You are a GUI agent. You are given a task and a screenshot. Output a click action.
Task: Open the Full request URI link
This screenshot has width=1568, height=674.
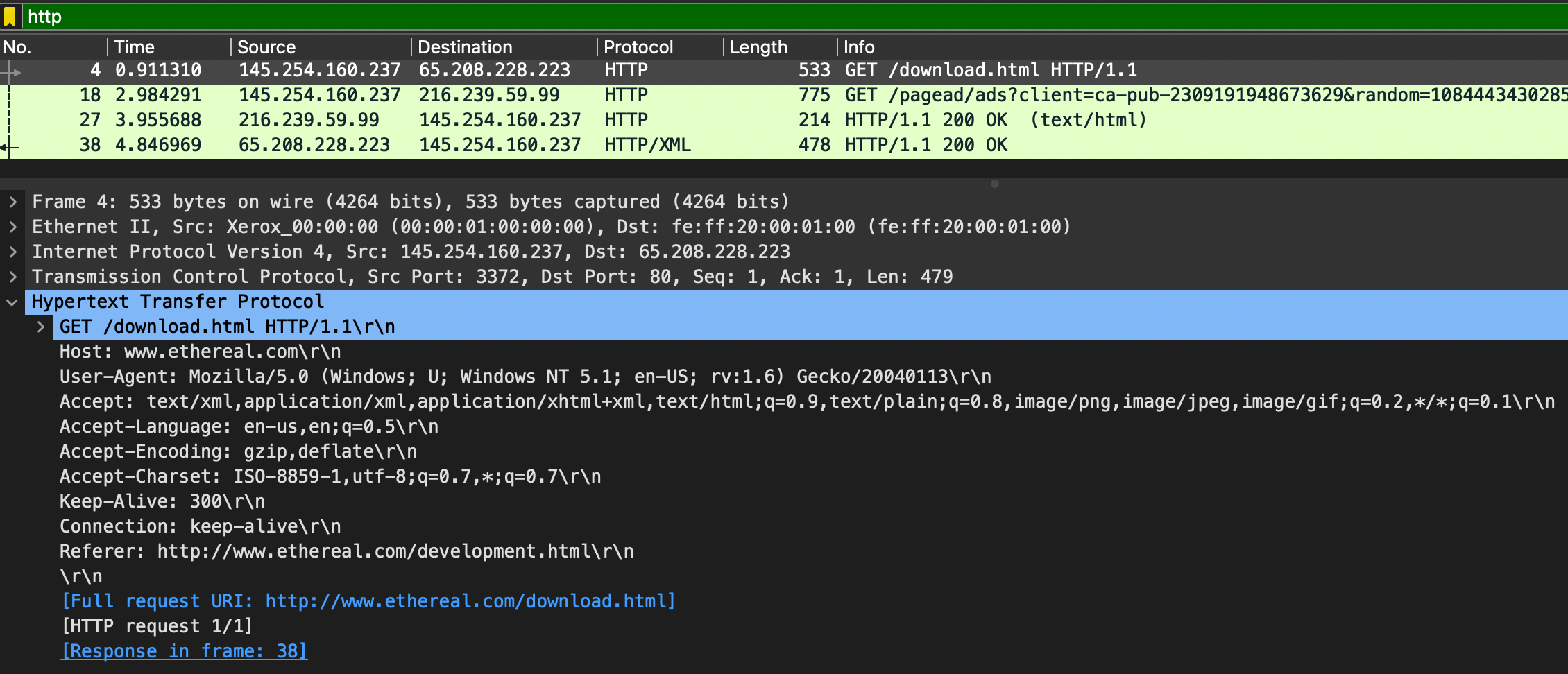[368, 601]
